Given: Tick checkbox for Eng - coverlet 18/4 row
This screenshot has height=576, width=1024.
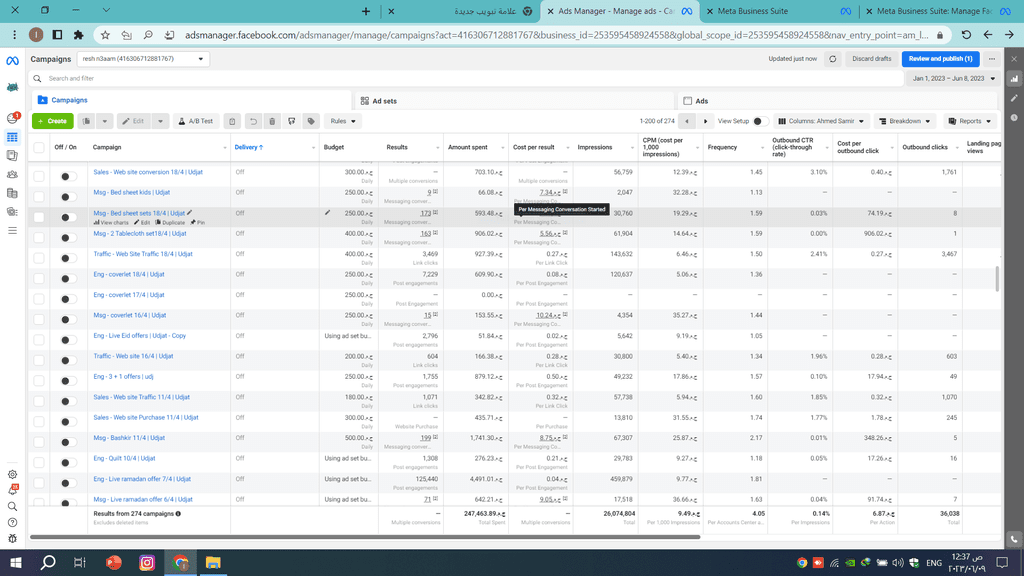Looking at the screenshot, I should [39, 278].
